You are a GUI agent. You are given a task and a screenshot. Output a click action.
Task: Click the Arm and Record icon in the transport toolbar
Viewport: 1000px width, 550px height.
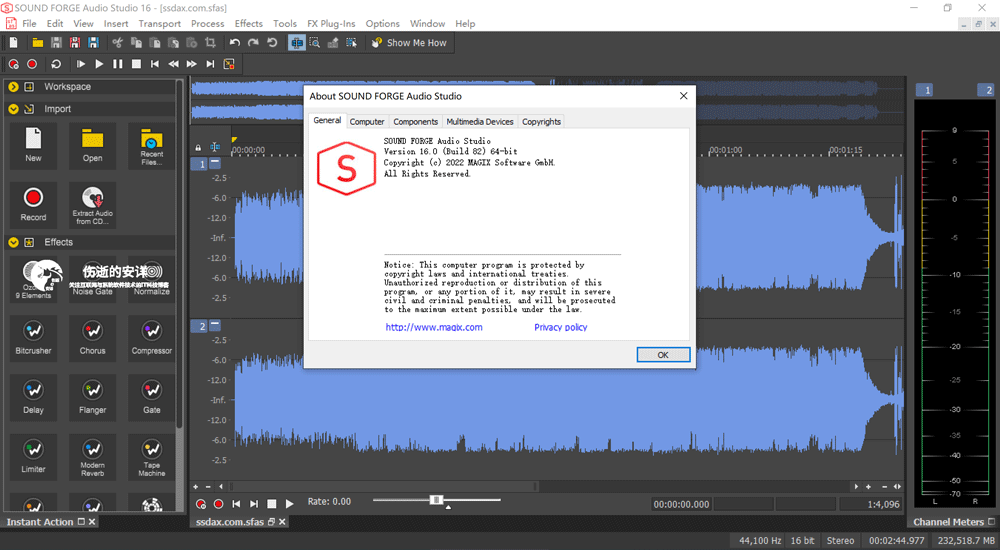coord(13,64)
